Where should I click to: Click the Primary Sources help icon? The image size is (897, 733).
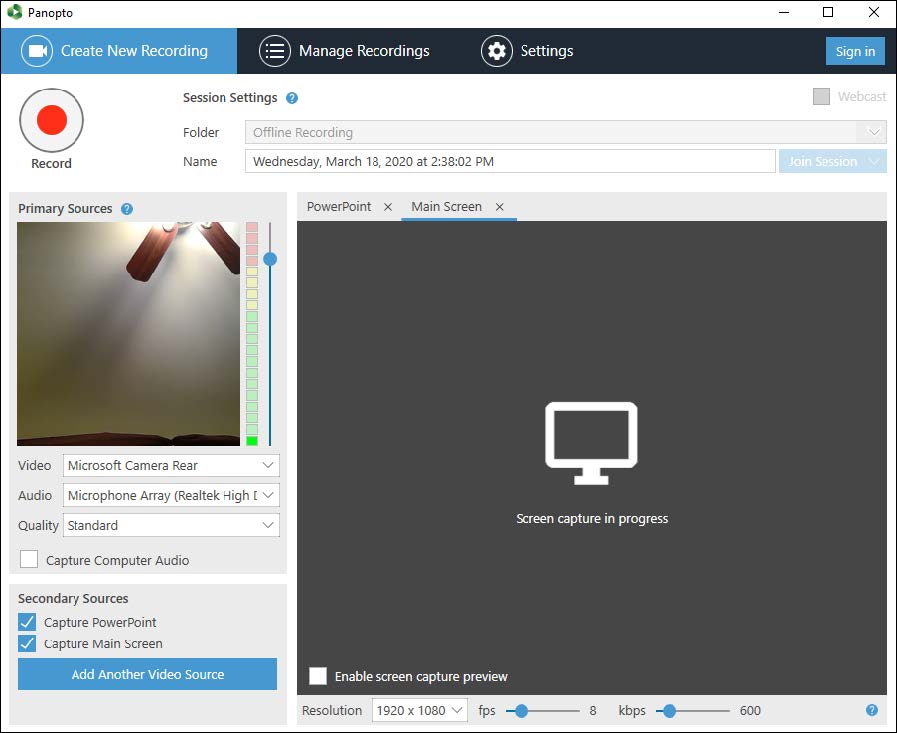coord(127,209)
